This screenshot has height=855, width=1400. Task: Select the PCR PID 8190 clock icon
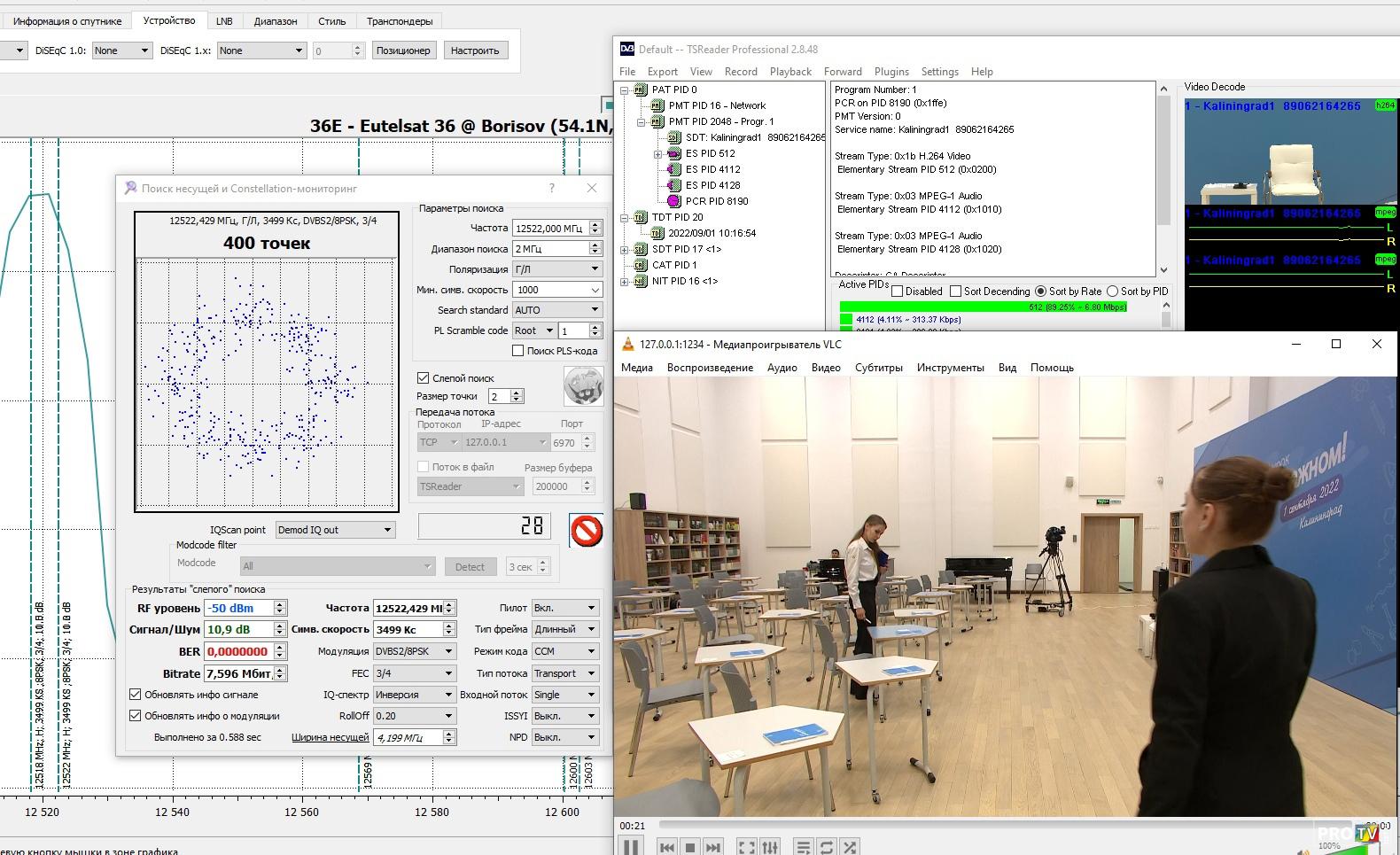[673, 201]
